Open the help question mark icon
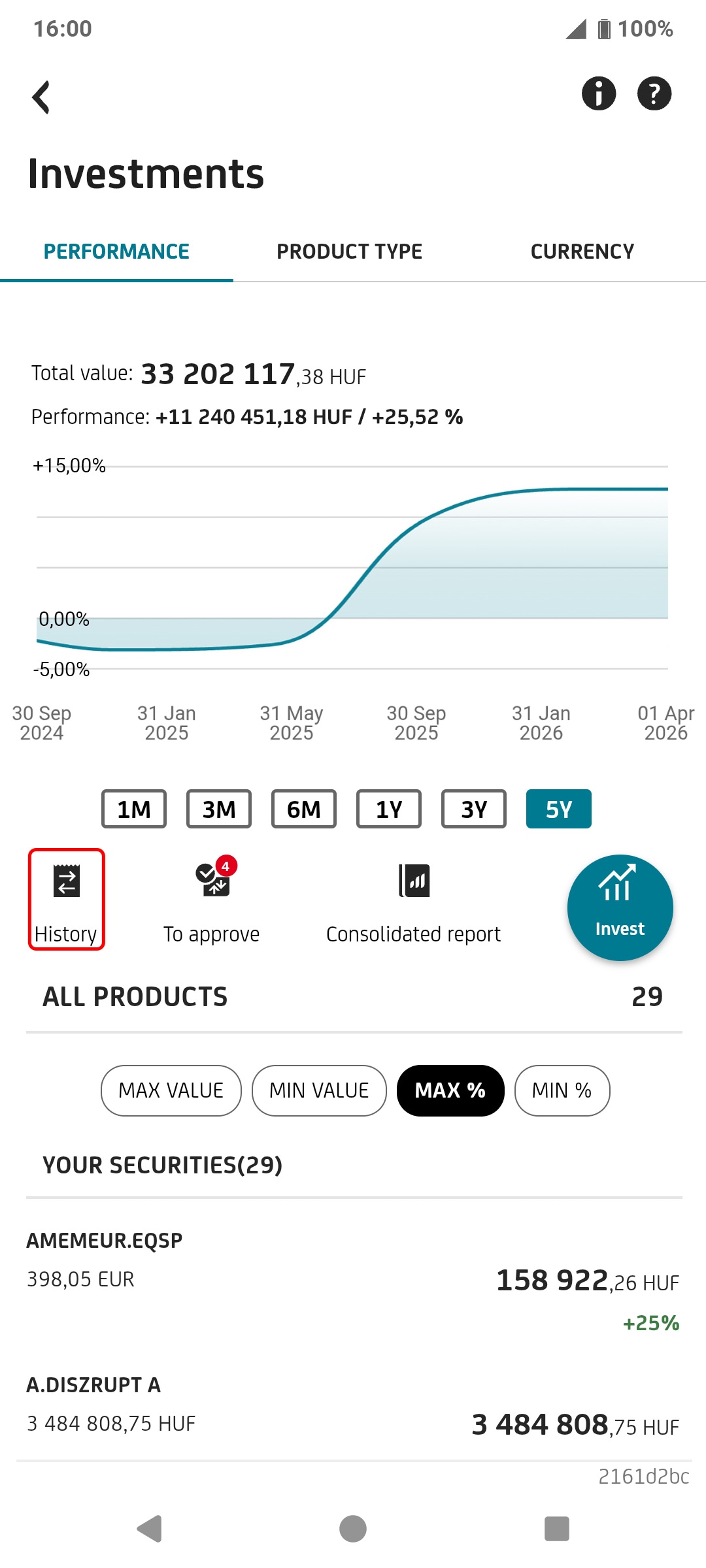The height and width of the screenshot is (1568, 706). point(654,93)
